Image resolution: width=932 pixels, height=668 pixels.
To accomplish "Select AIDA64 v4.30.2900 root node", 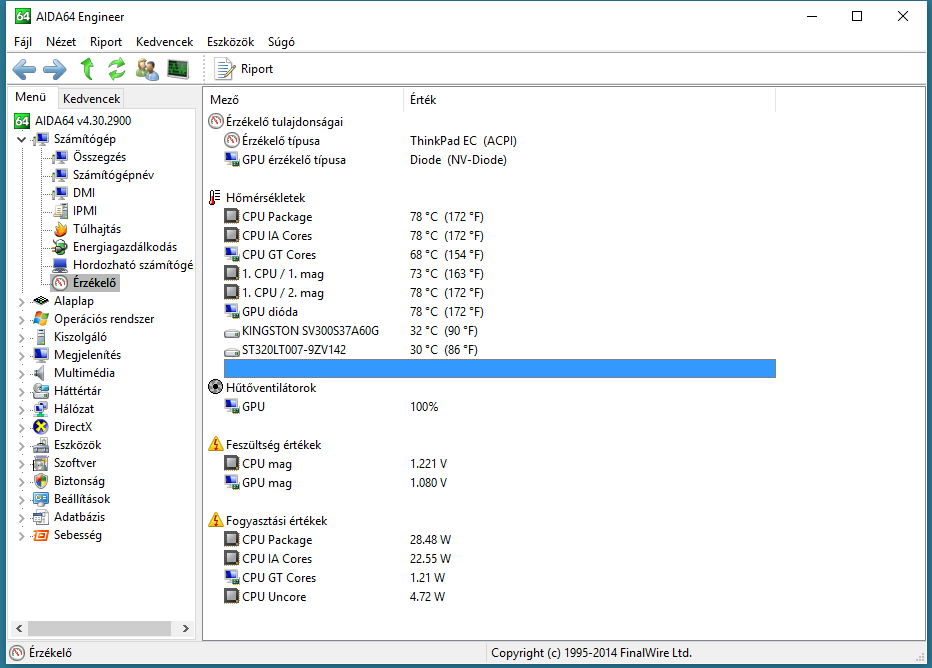I will tap(83, 121).
